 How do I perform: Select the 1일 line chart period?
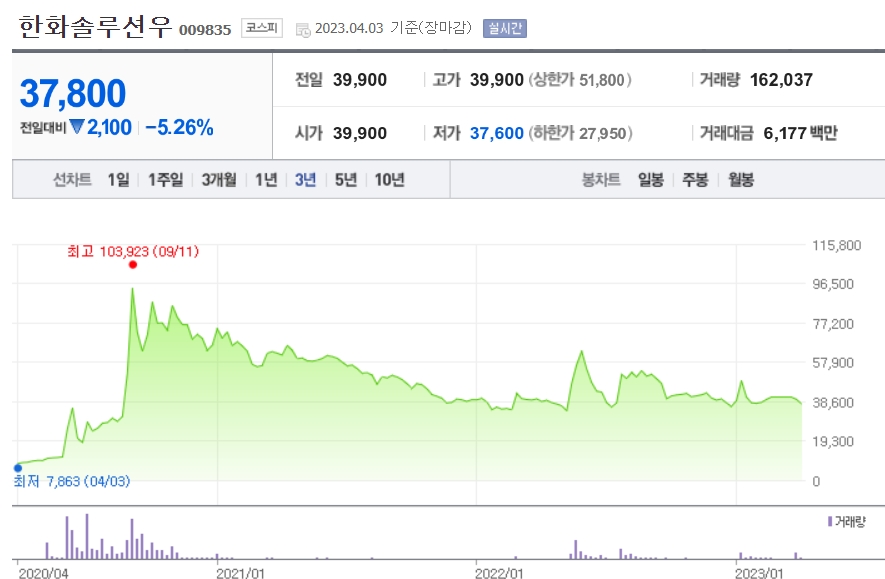[119, 179]
